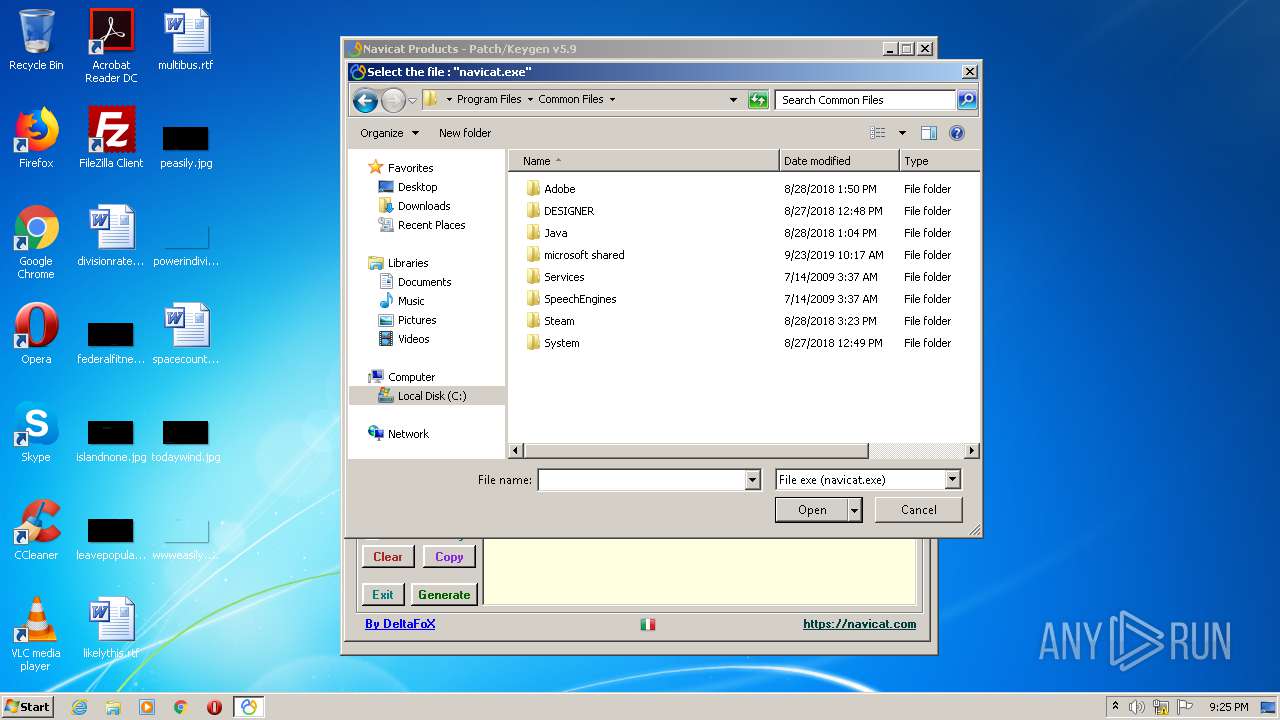The image size is (1280, 720).
Task: Open Recent Places in Favorites
Action: pyautogui.click(x=431, y=225)
